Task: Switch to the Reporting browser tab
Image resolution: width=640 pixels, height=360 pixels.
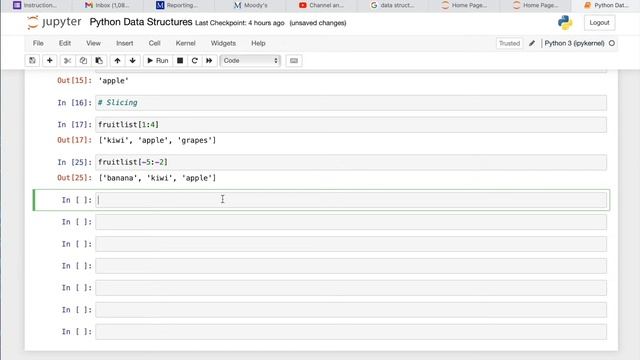Action: [178, 5]
